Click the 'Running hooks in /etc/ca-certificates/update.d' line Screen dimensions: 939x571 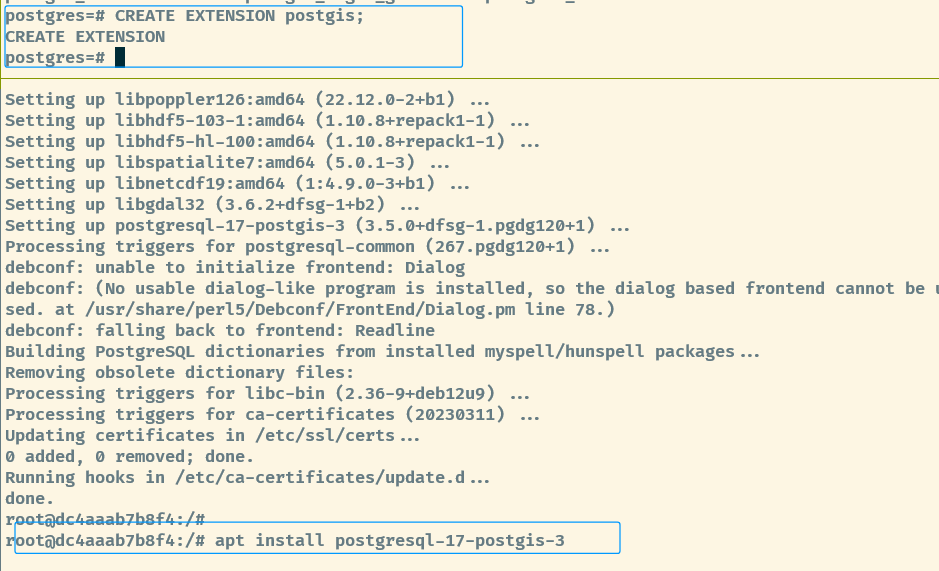(247, 478)
